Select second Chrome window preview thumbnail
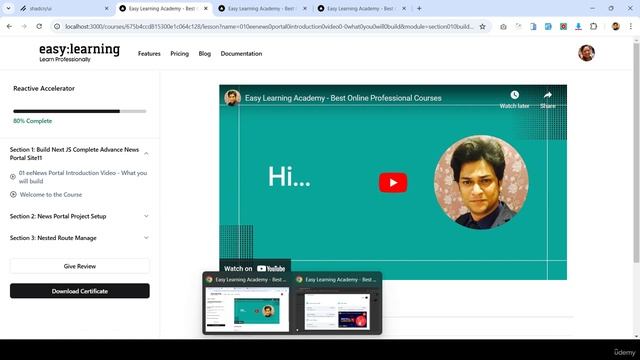 pyautogui.click(x=337, y=309)
